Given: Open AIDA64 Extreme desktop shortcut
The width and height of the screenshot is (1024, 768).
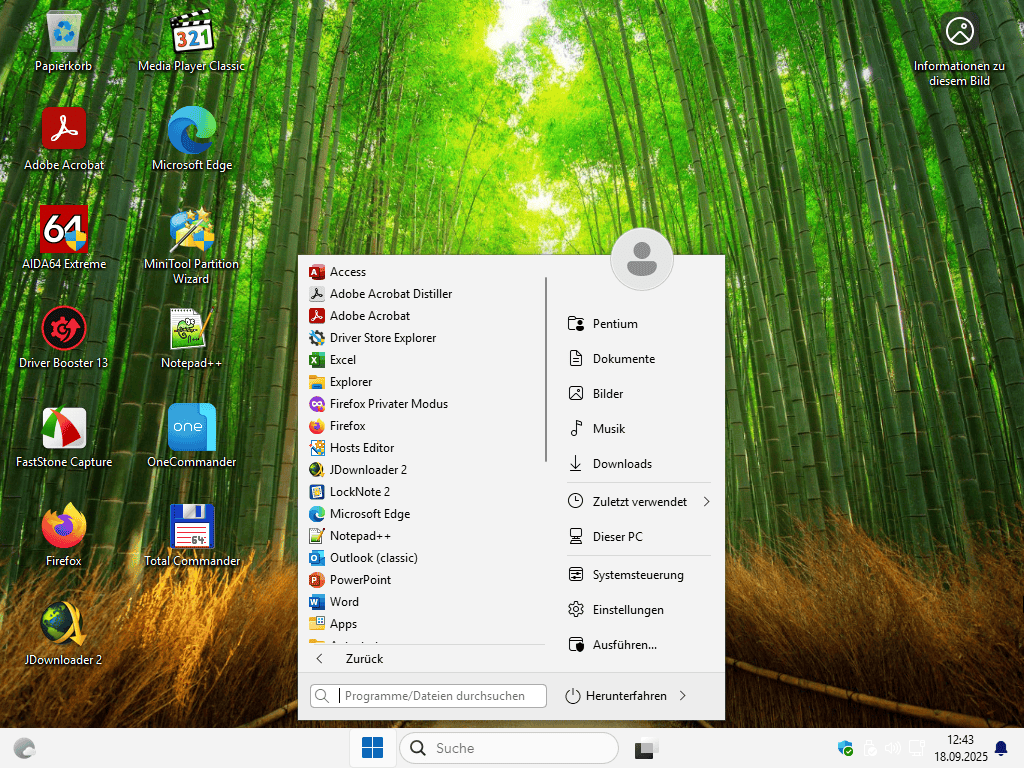Looking at the screenshot, I should click(64, 231).
